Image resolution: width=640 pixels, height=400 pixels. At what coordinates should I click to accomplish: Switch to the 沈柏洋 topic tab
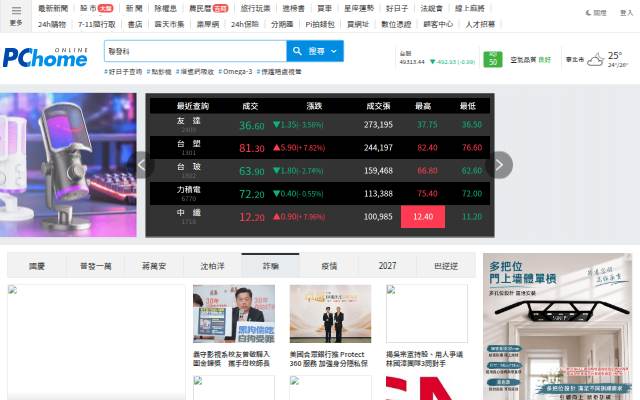coord(212,266)
